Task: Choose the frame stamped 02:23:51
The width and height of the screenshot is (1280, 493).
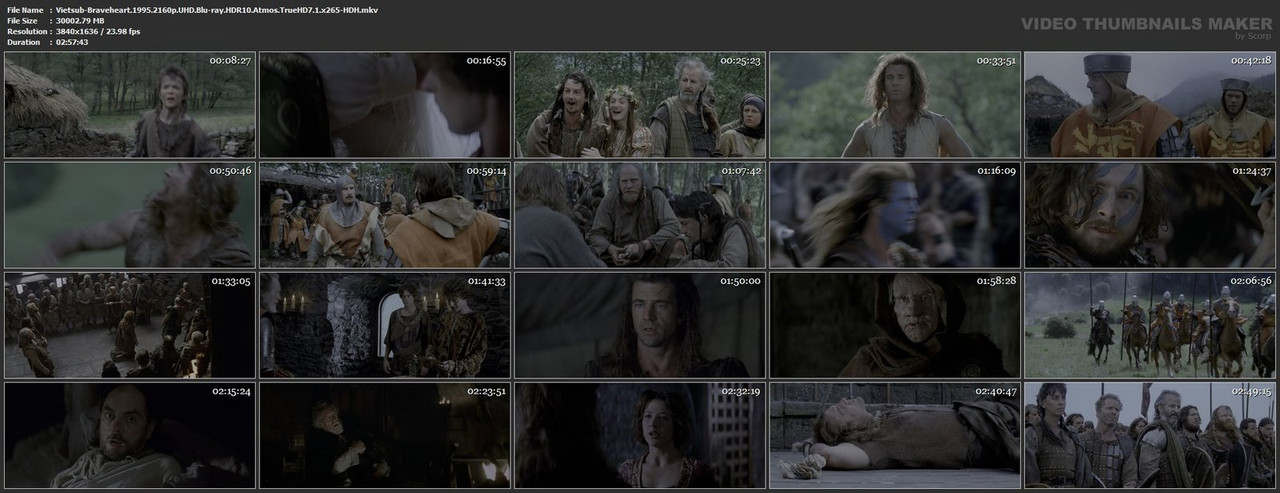Action: tap(385, 435)
